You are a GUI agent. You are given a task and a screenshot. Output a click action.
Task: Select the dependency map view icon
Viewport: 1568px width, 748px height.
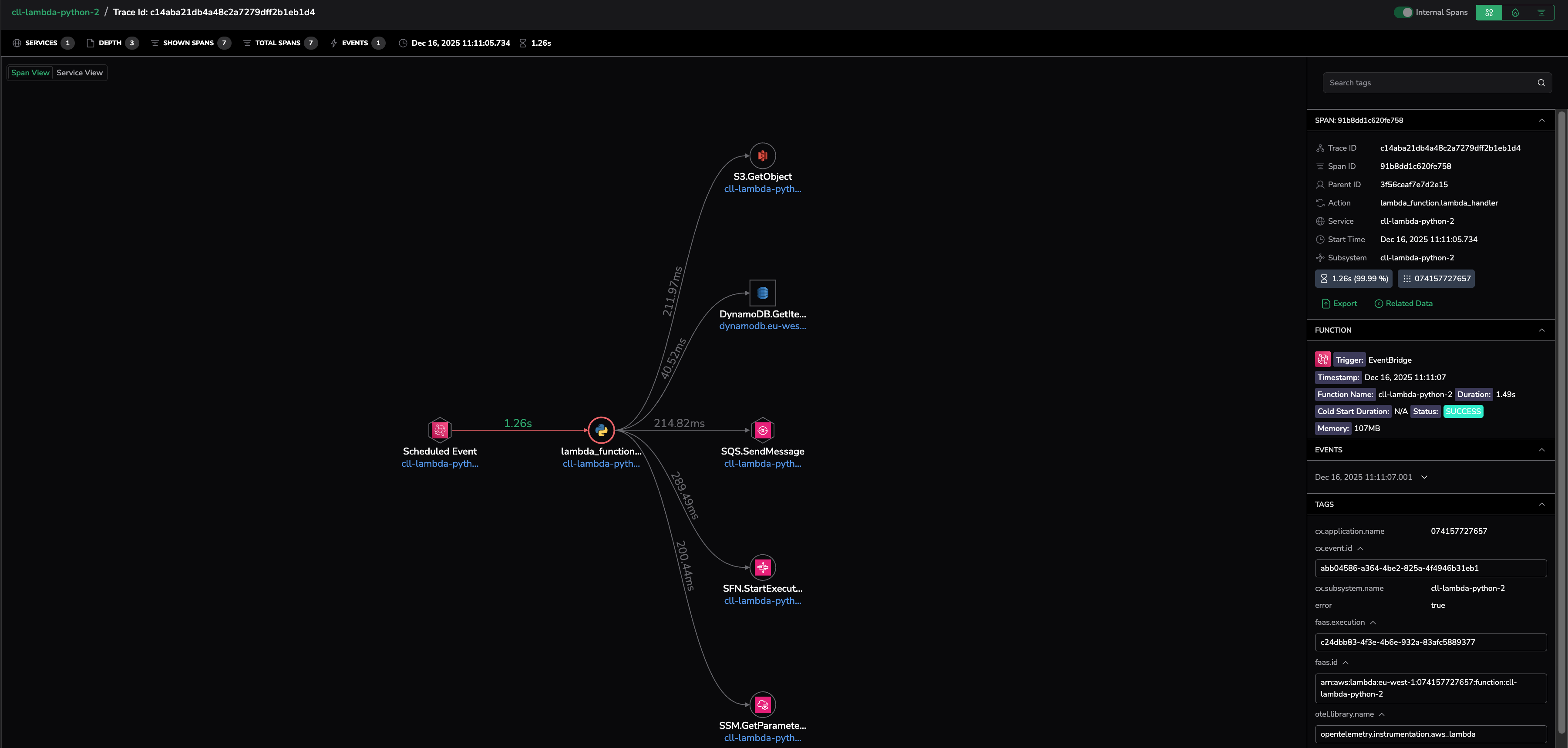pyautogui.click(x=1489, y=12)
